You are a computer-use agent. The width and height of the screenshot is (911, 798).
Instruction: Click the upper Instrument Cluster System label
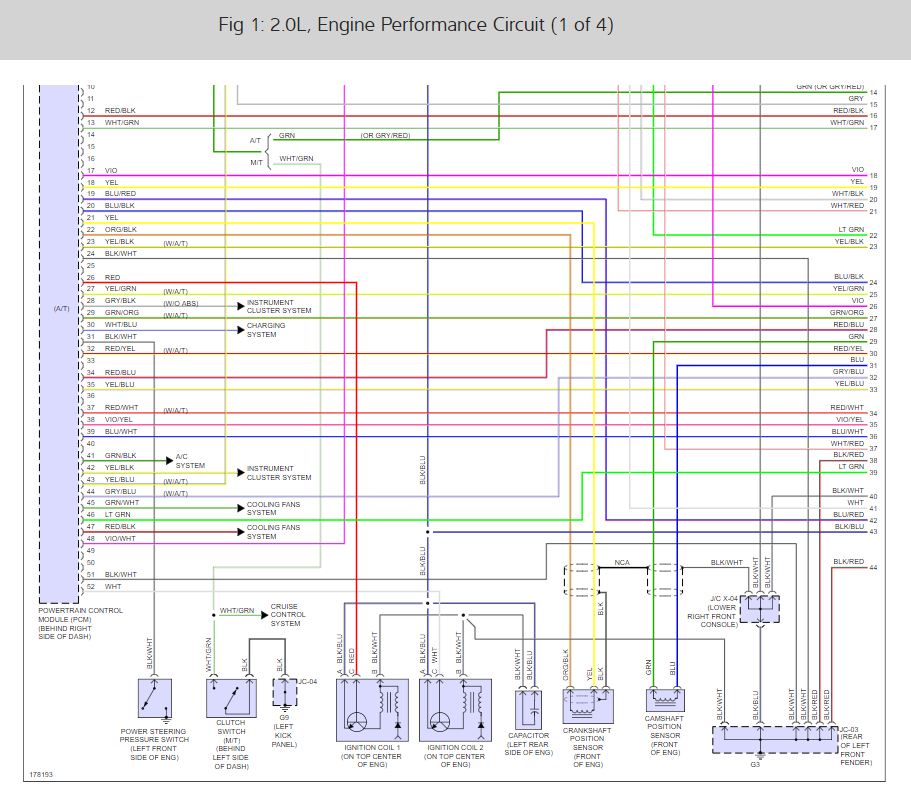[279, 307]
